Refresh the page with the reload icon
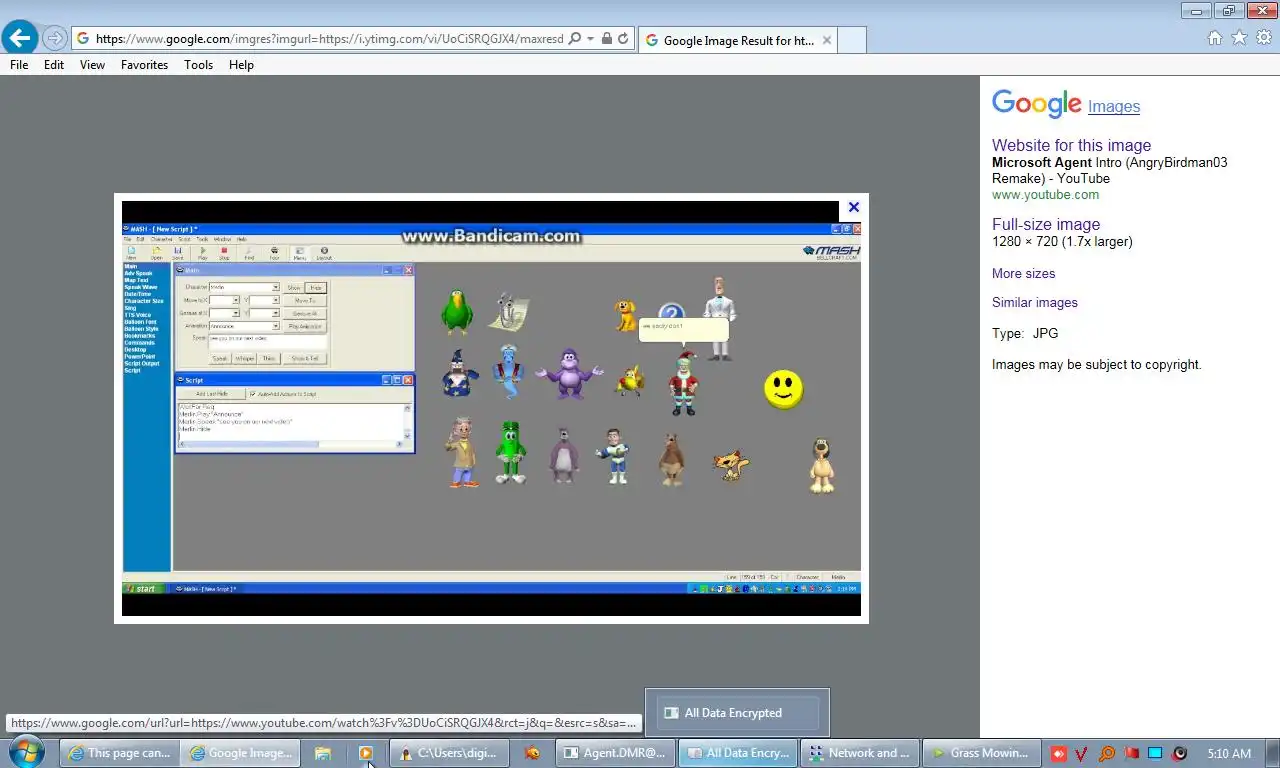The image size is (1280, 768). [623, 39]
